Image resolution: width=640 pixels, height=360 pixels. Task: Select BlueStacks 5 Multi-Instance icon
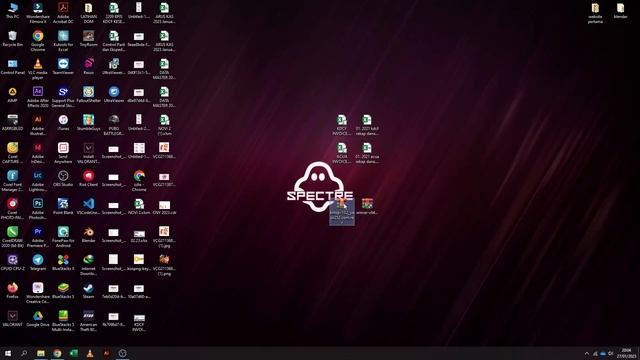coord(63,320)
